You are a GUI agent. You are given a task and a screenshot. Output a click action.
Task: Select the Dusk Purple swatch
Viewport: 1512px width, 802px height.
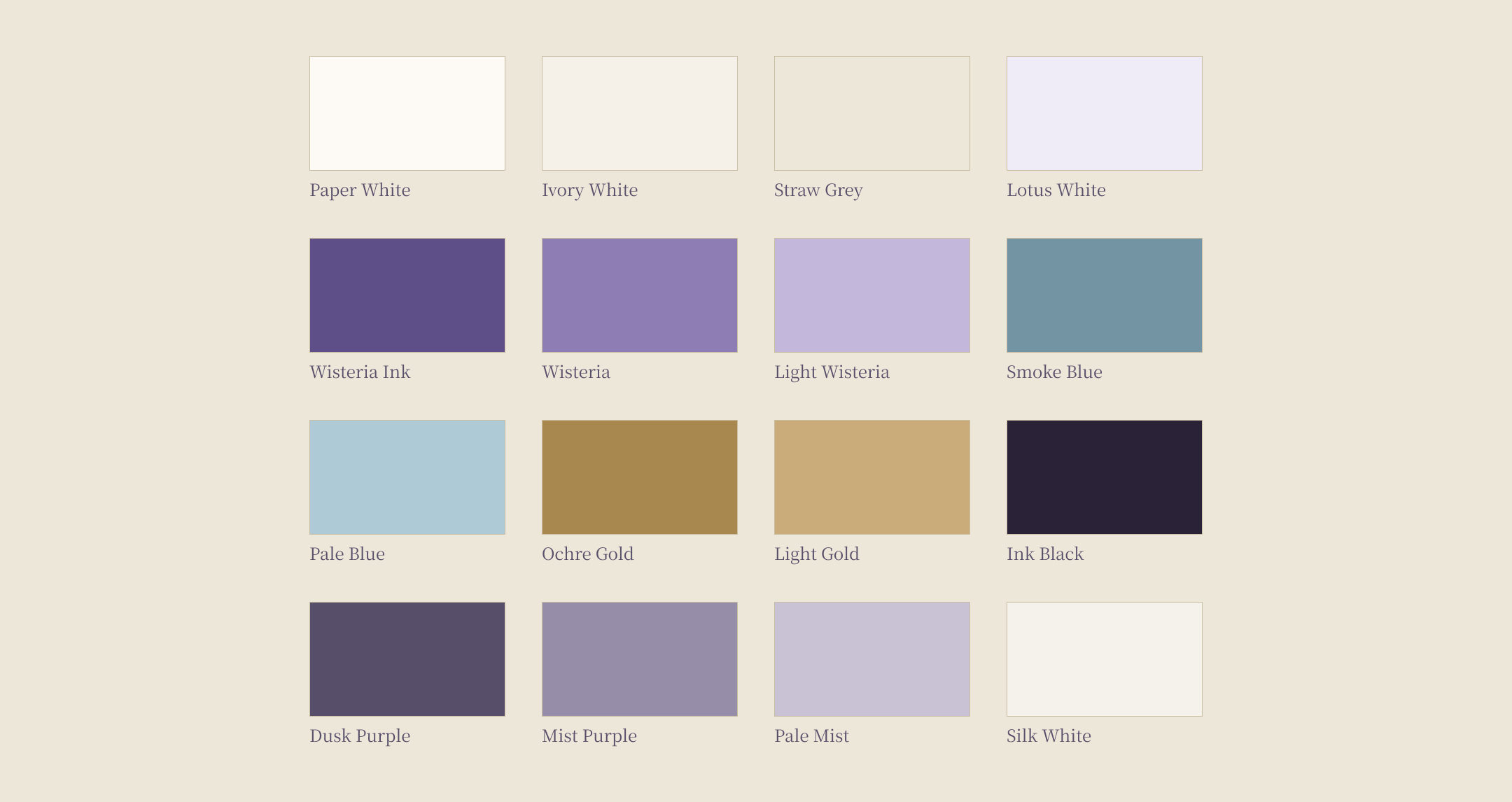[x=407, y=659]
